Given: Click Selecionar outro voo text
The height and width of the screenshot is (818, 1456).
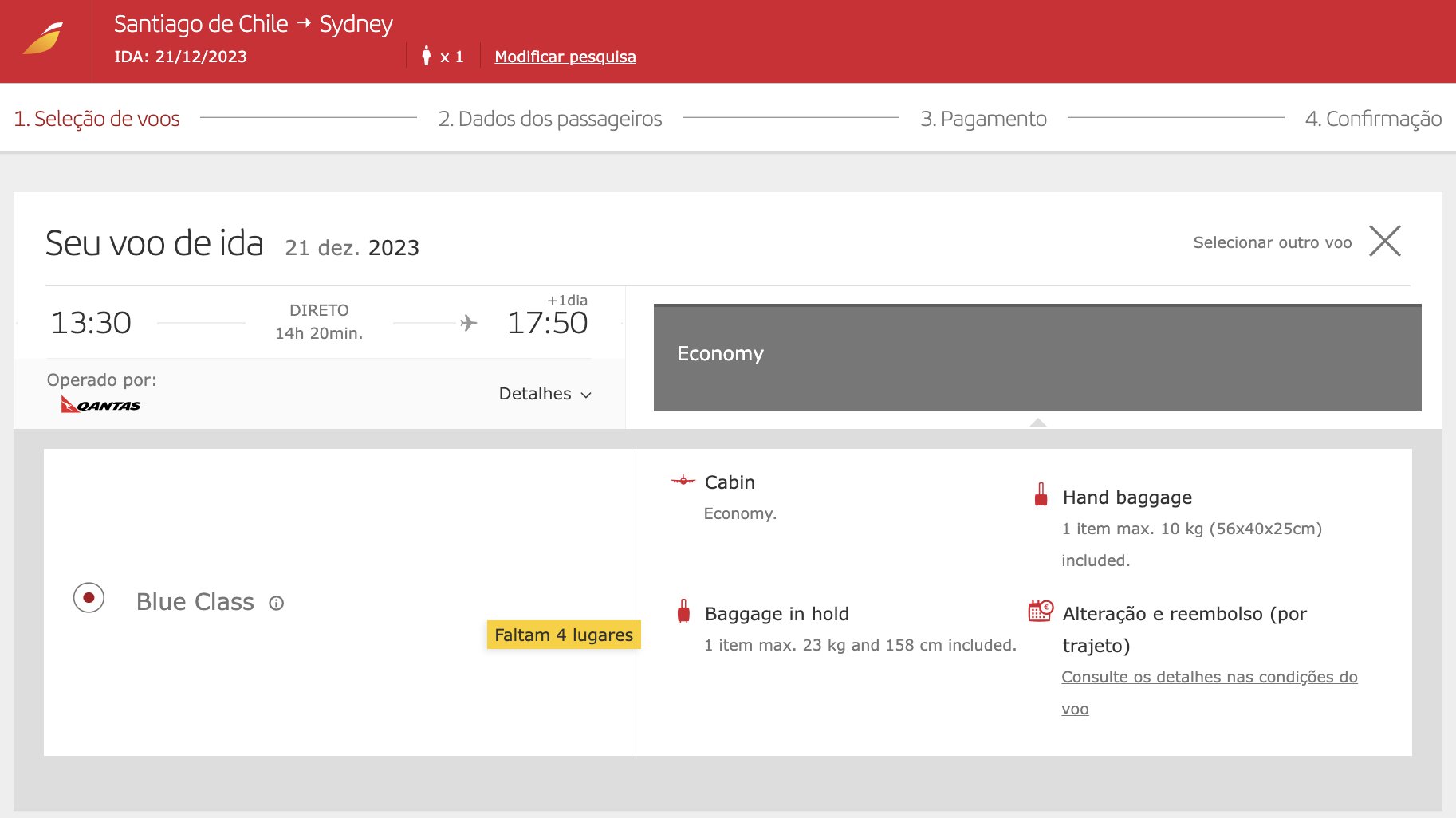Looking at the screenshot, I should [x=1273, y=242].
